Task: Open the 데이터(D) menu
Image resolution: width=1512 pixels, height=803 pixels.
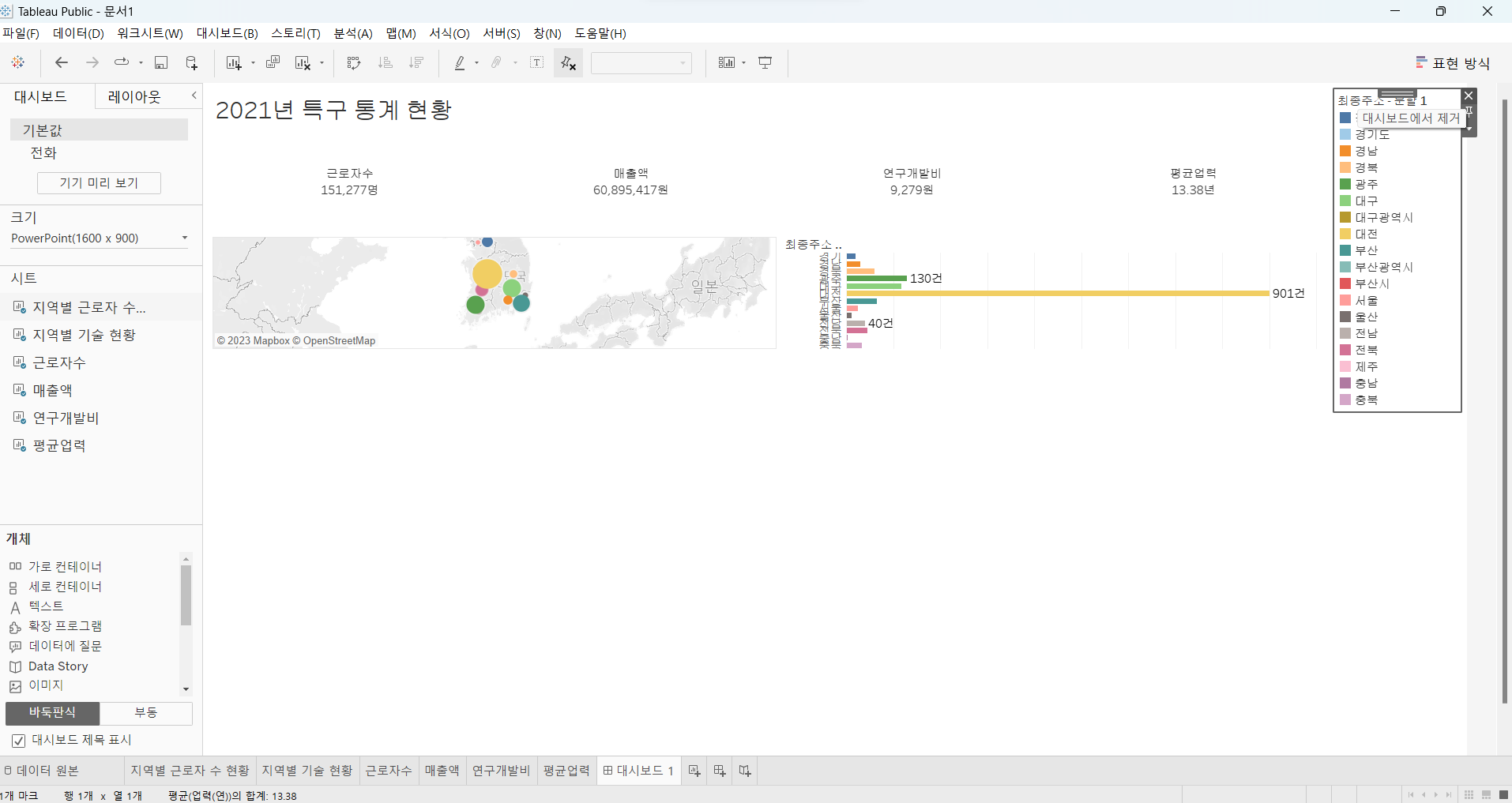Action: pos(78,33)
